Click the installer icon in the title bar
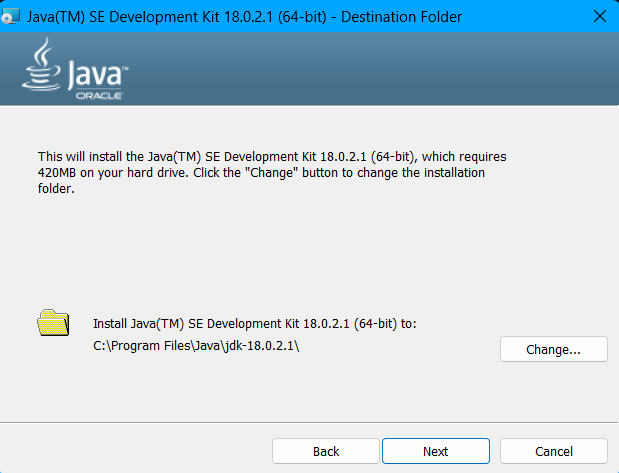619x473 pixels. (12, 16)
